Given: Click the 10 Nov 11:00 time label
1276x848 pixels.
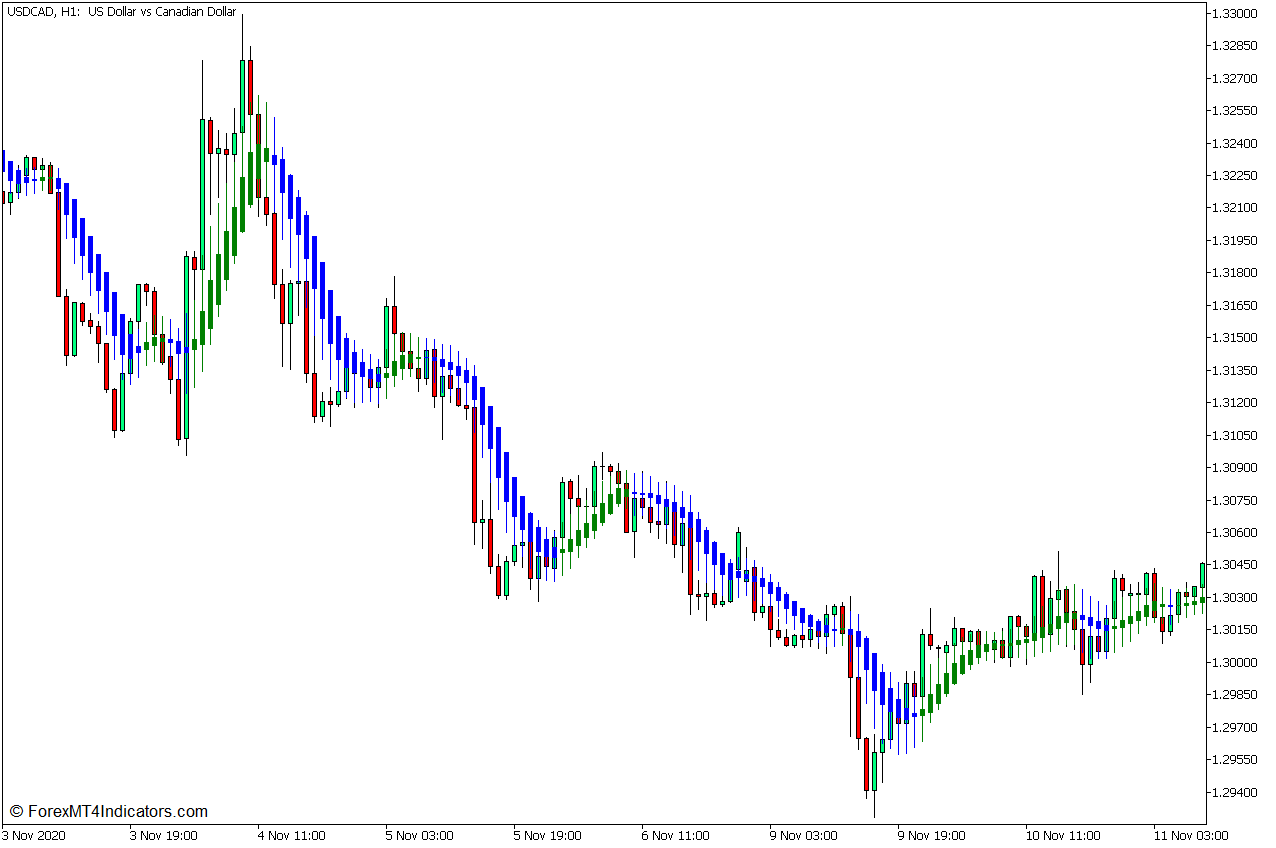Looking at the screenshot, I should (x=1062, y=835).
